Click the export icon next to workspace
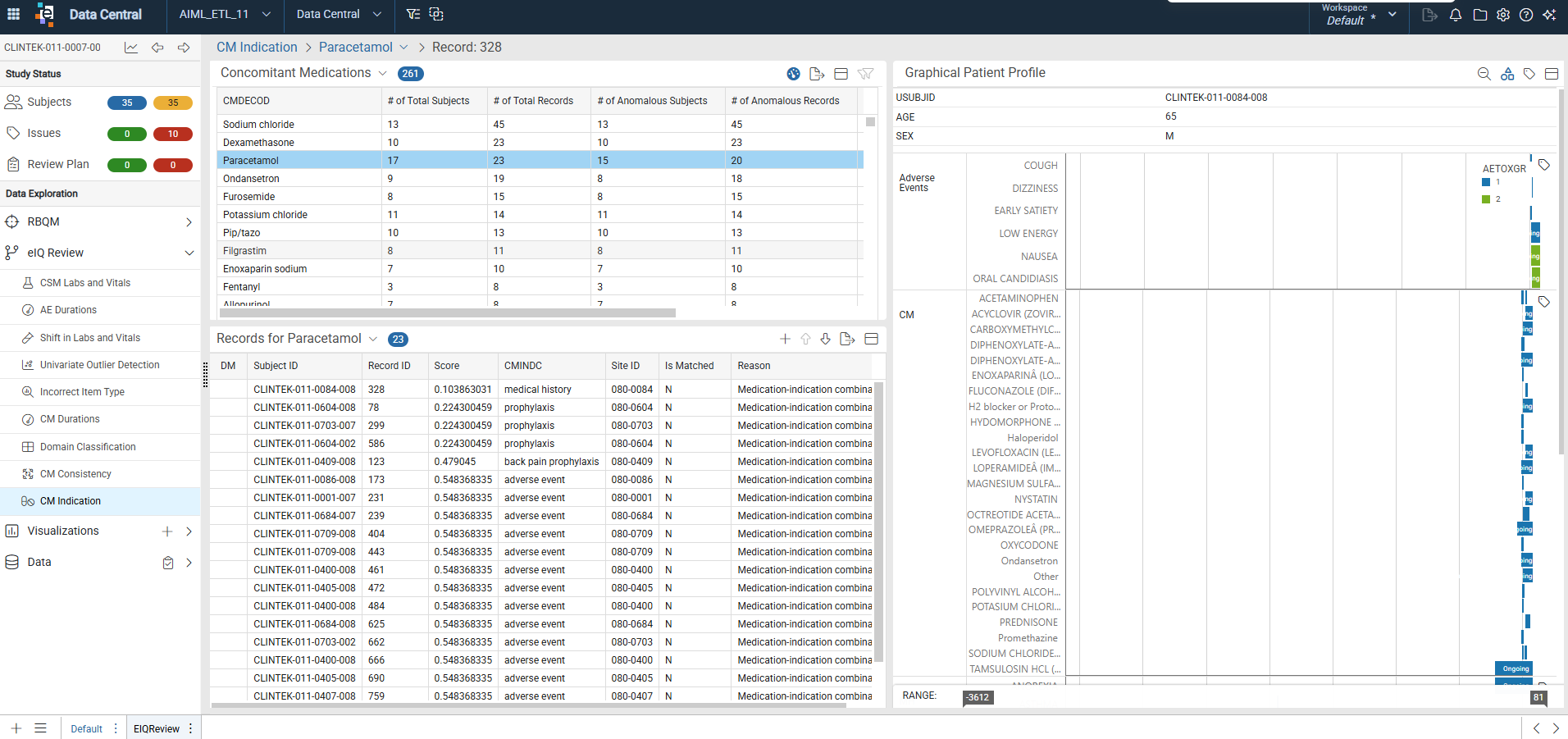 (1429, 15)
